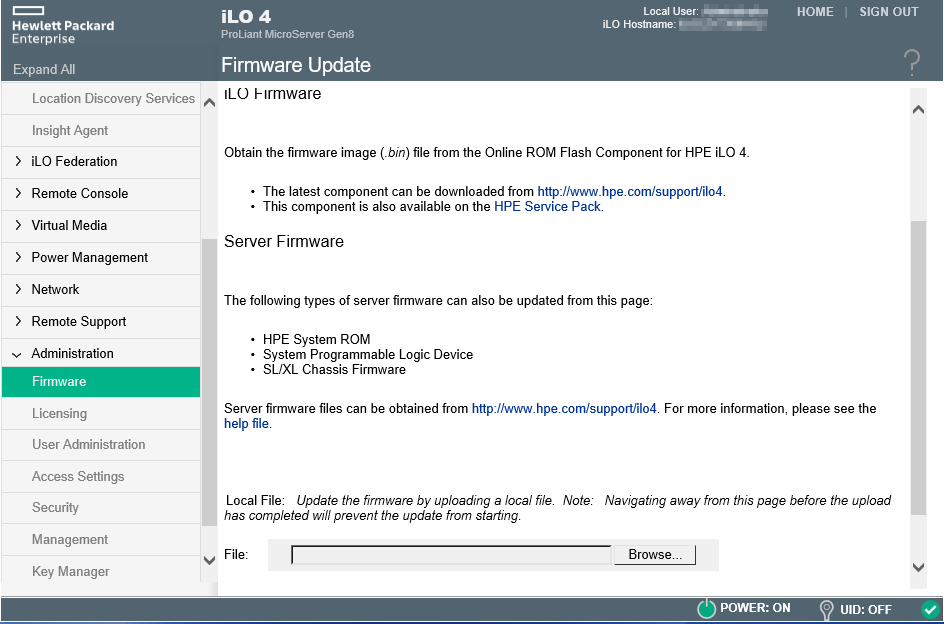The image size is (944, 624).
Task: Open the help file link
Action: point(246,423)
